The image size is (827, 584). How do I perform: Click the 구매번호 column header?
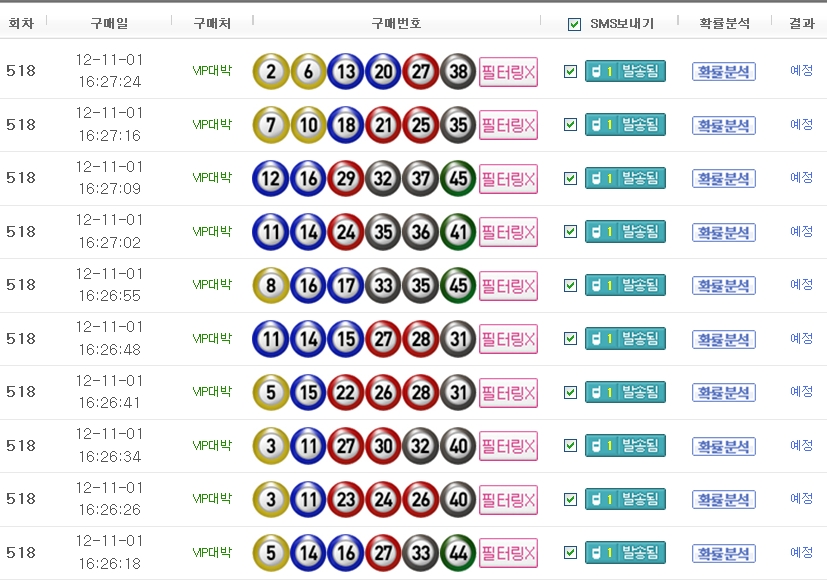tap(396, 23)
